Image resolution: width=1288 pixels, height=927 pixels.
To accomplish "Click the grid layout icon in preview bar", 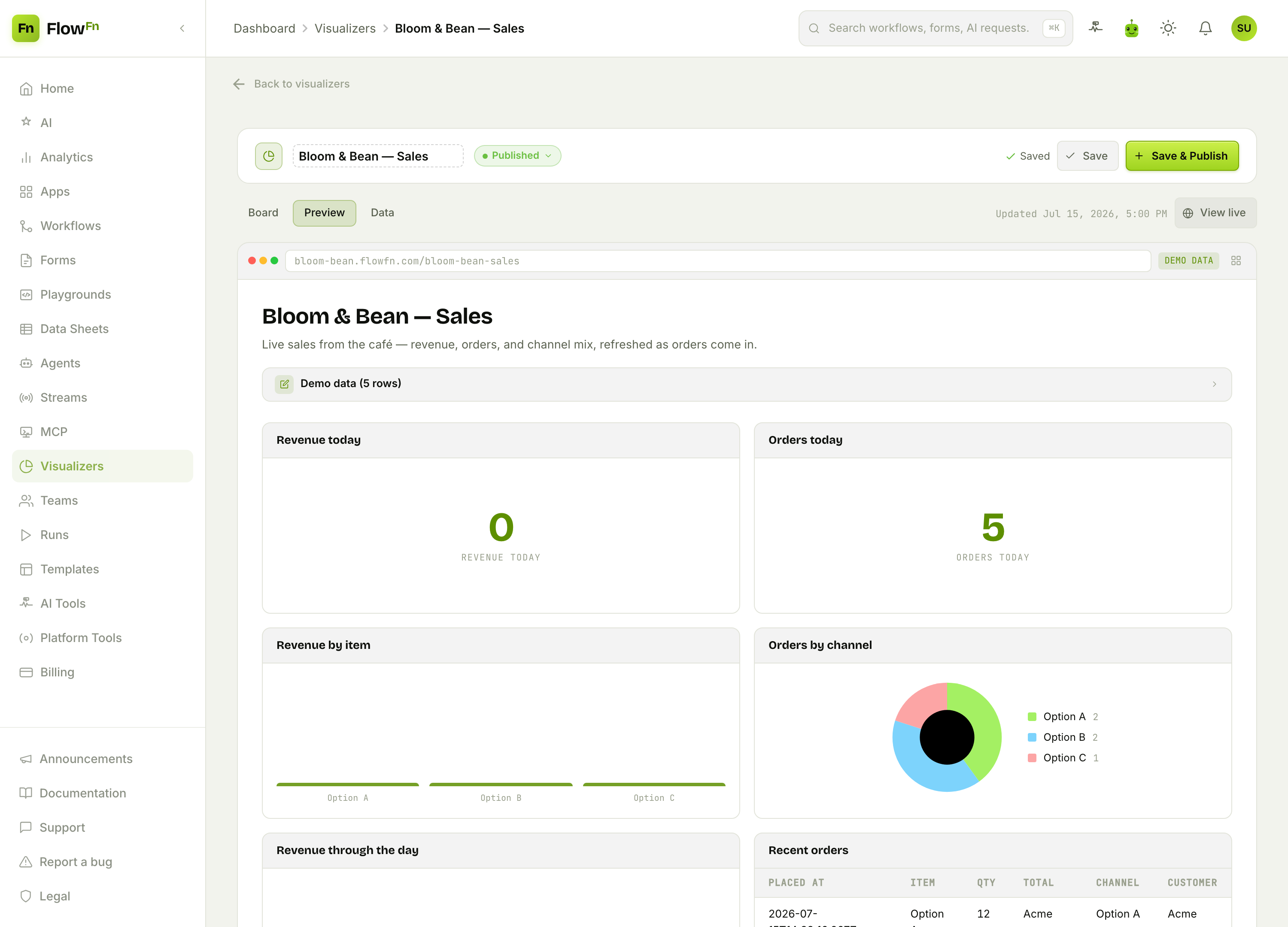I will 1236,261.
